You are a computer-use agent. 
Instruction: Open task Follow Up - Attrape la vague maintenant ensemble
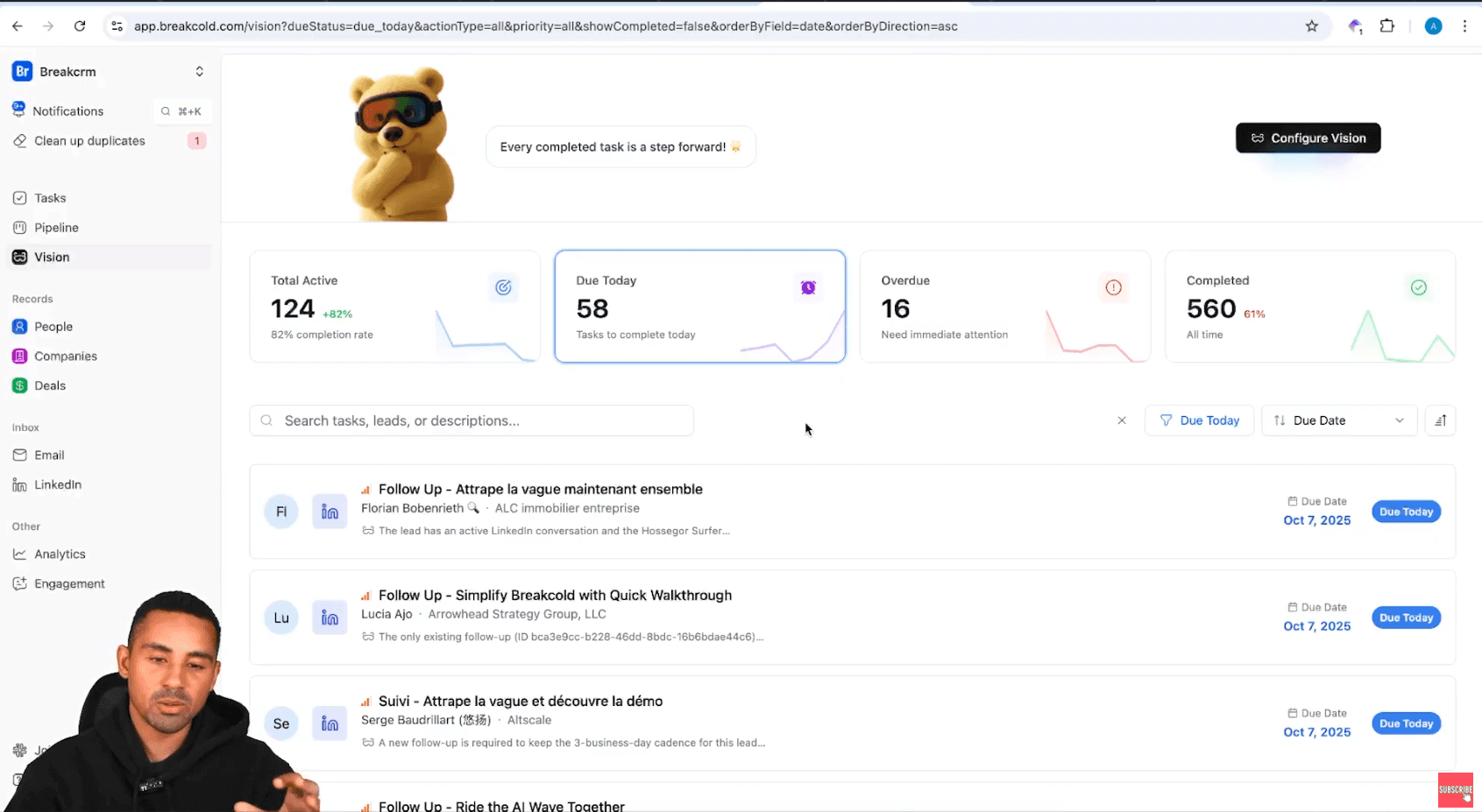click(541, 490)
